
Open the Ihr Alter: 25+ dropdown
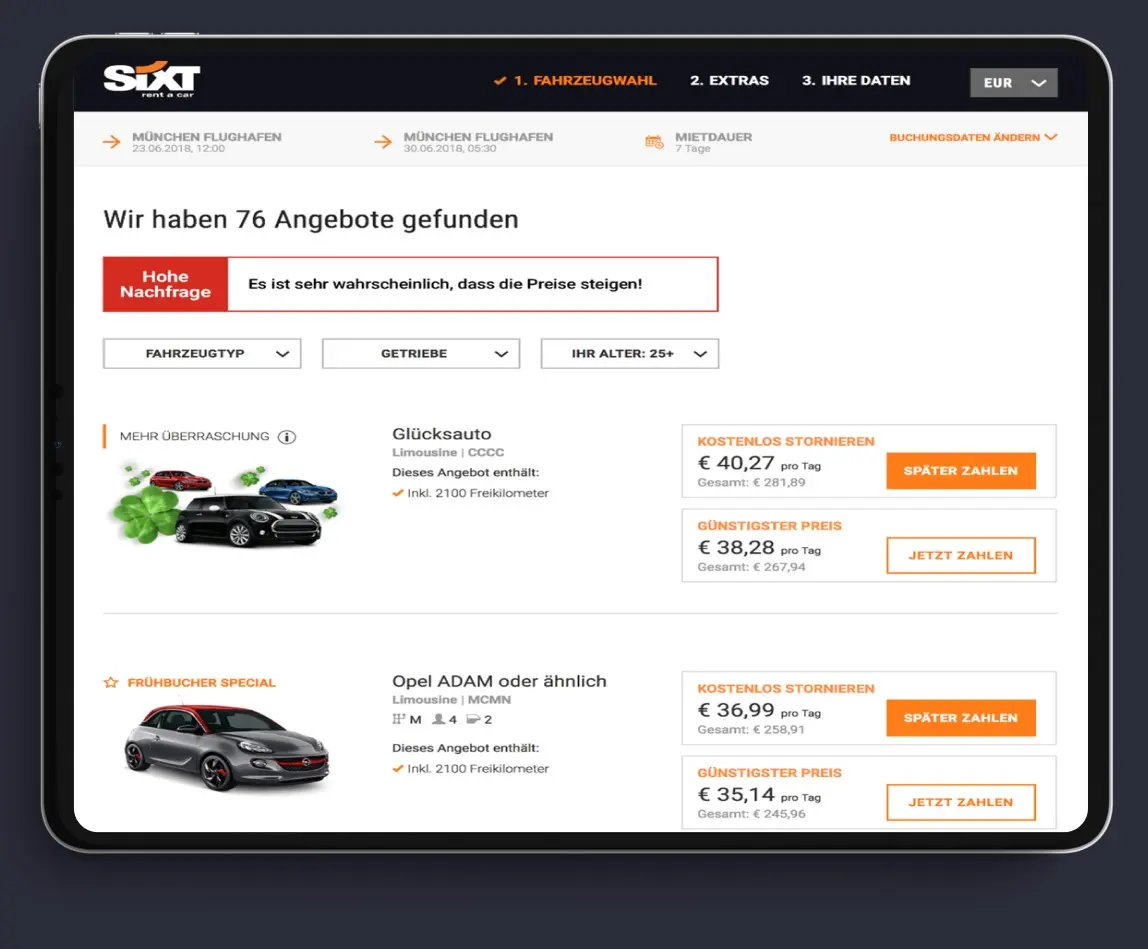[630, 354]
